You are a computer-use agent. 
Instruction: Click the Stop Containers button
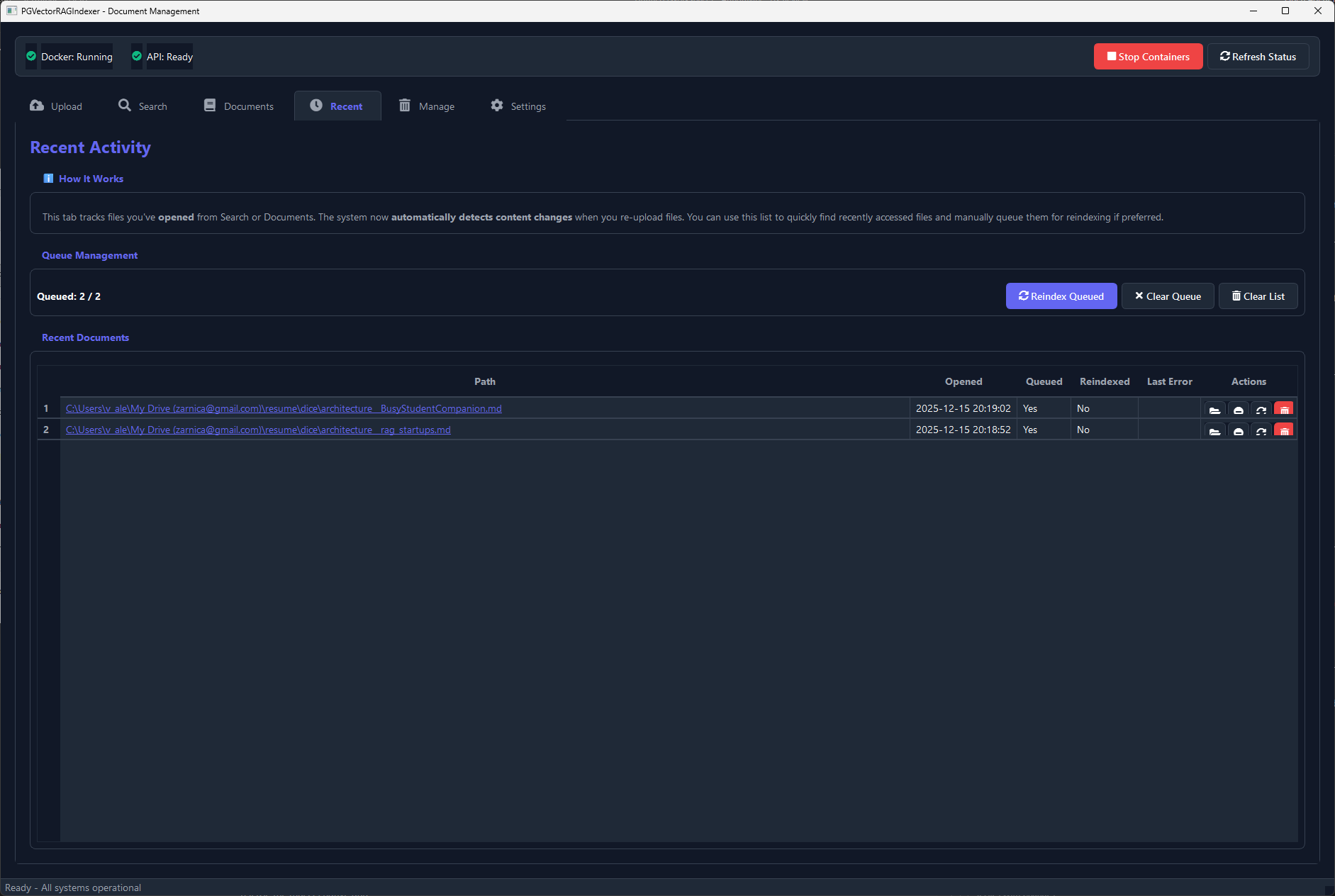coord(1147,56)
